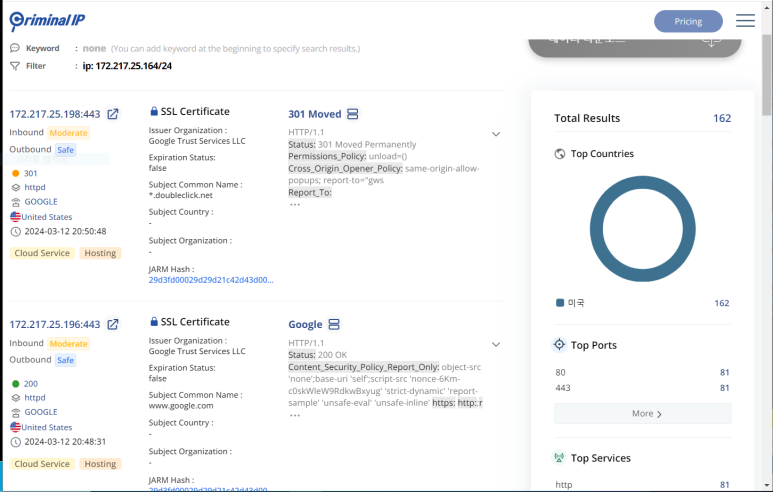The width and height of the screenshot is (773, 492).
Task: Click GOOGLE ISP name under 172.217.25.196
Action: (41, 412)
